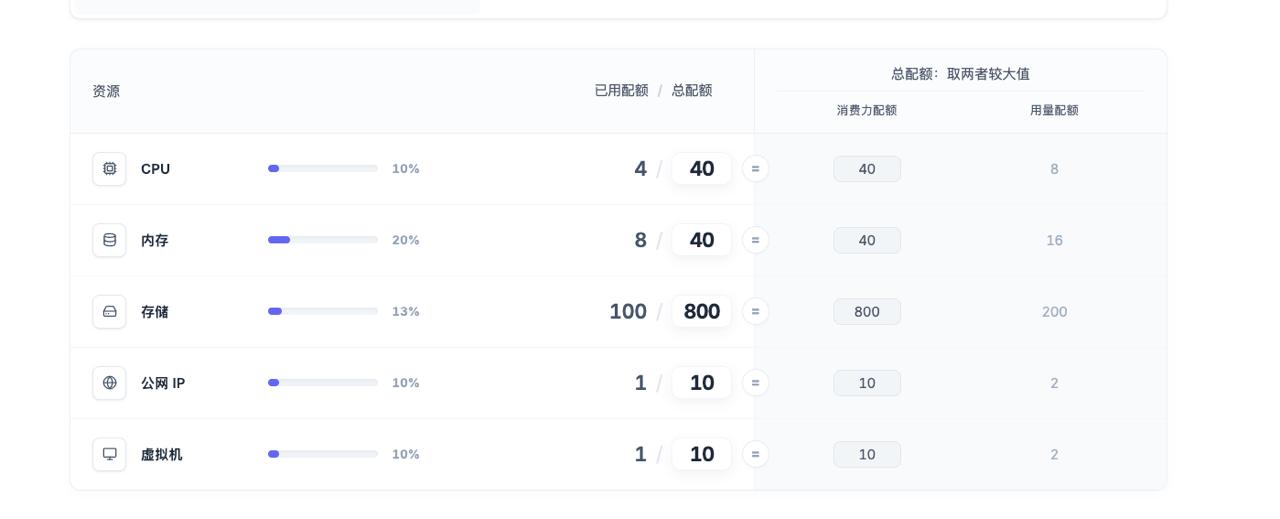Click the 虚拟机 usage progress bar
Screen dimensions: 1280x519
[x=323, y=454]
